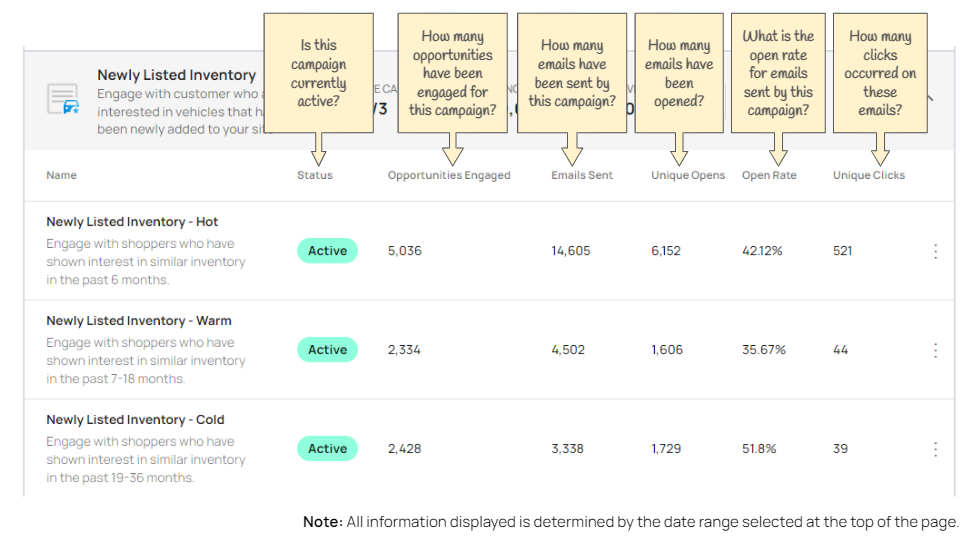
Task: Click the Newly Listed Inventory section title
Action: (176, 75)
